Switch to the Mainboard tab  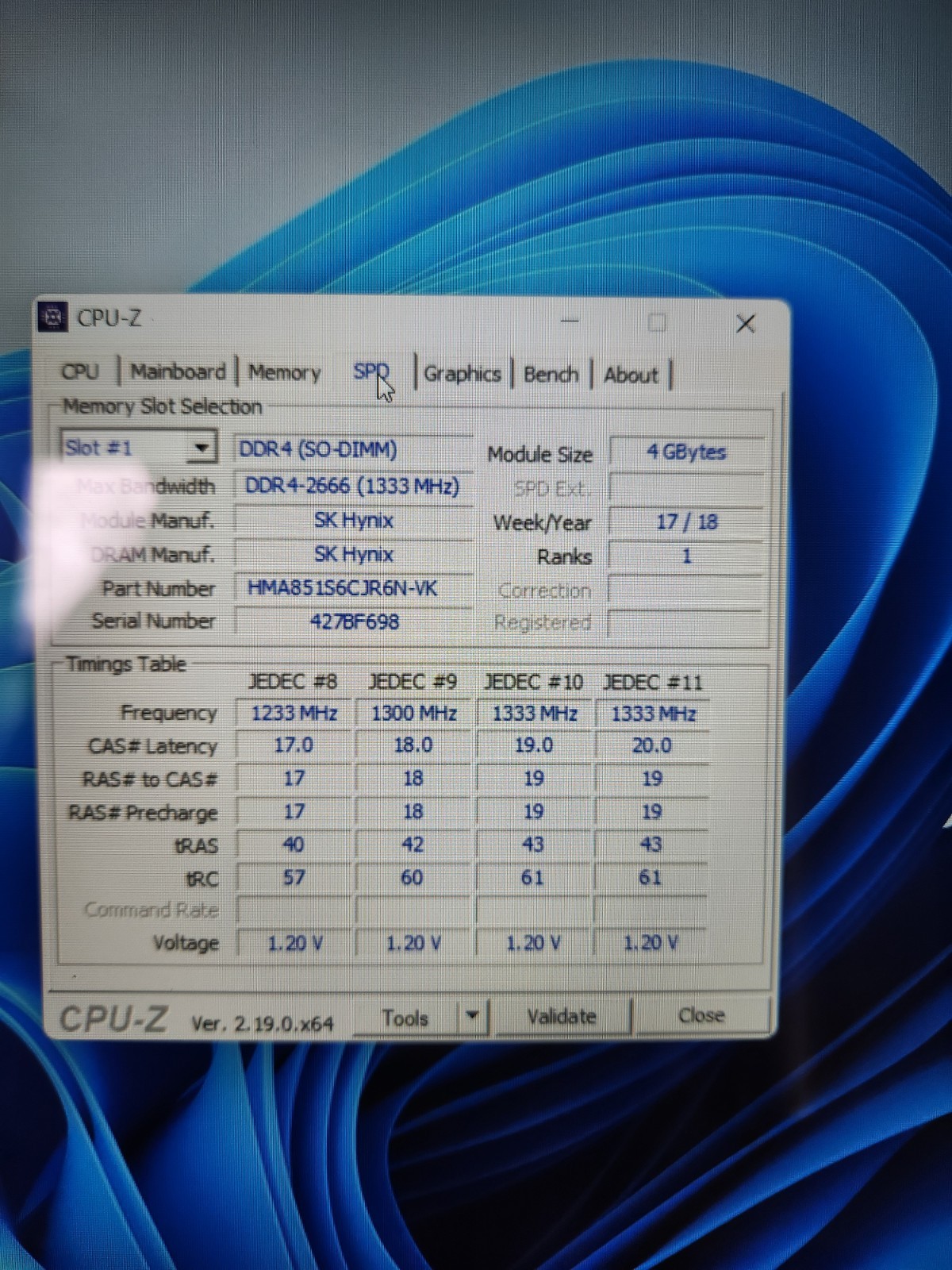pyautogui.click(x=178, y=371)
